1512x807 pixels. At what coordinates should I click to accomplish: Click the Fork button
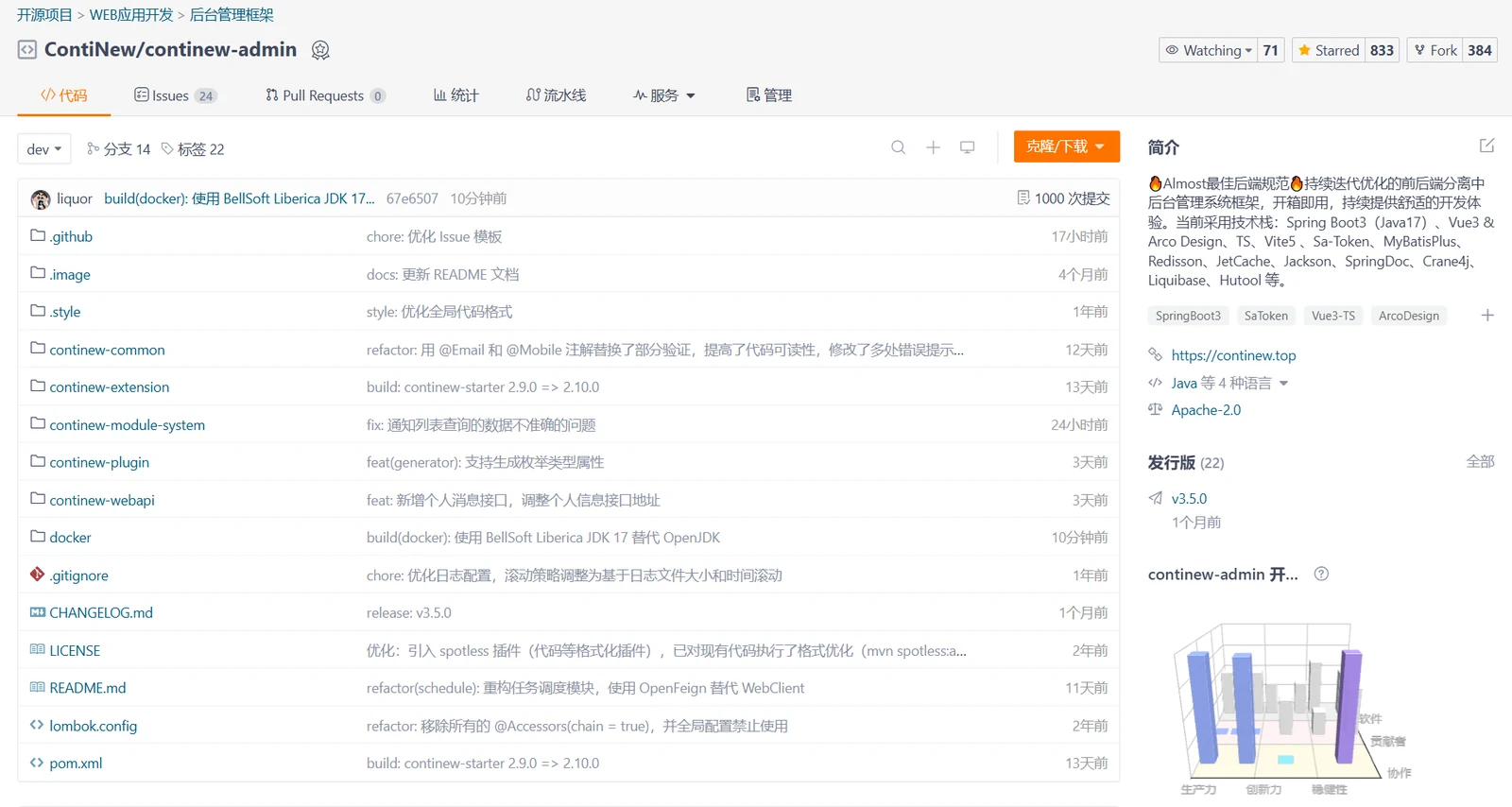click(x=1435, y=50)
